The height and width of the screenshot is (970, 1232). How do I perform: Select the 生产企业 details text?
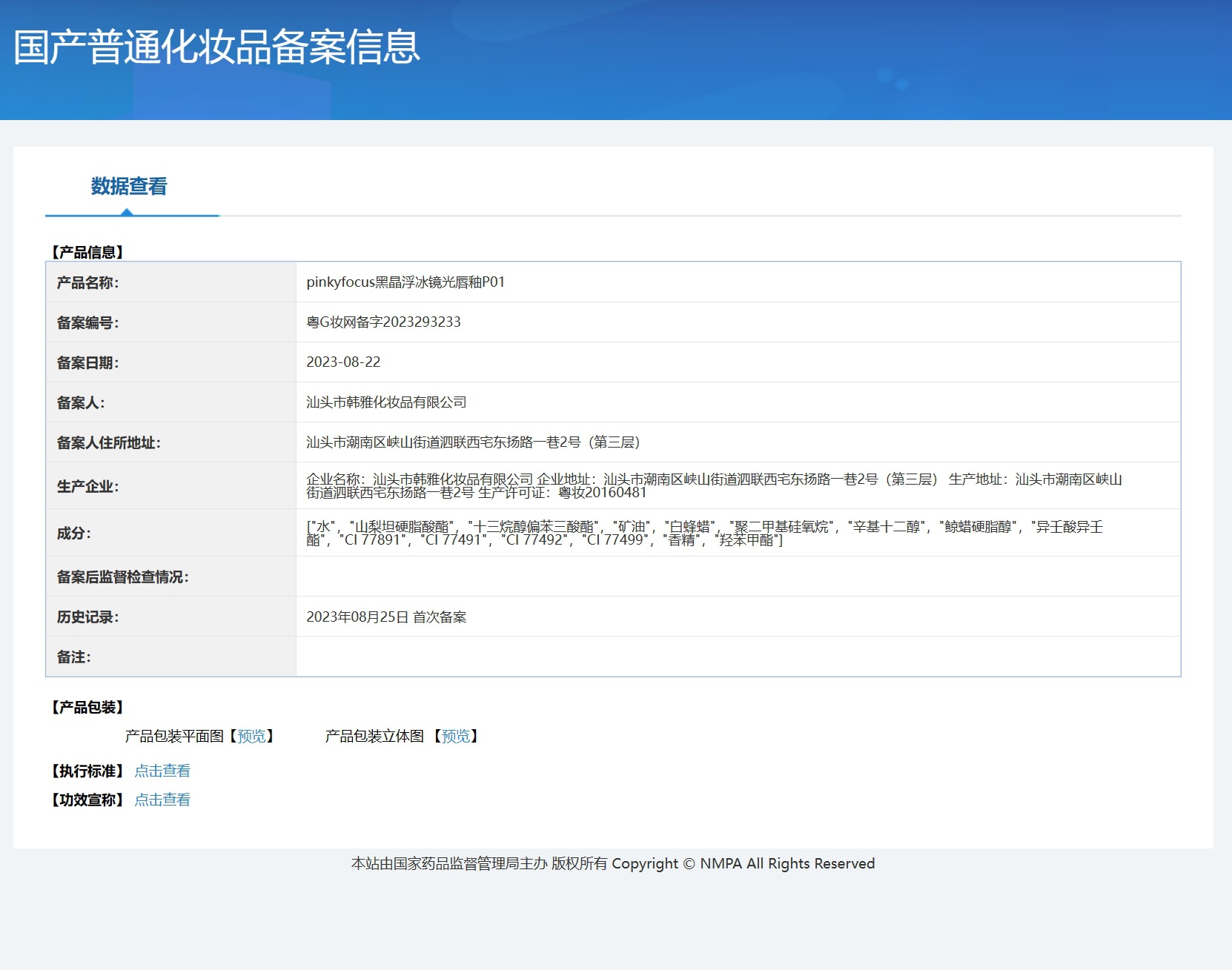click(715, 485)
